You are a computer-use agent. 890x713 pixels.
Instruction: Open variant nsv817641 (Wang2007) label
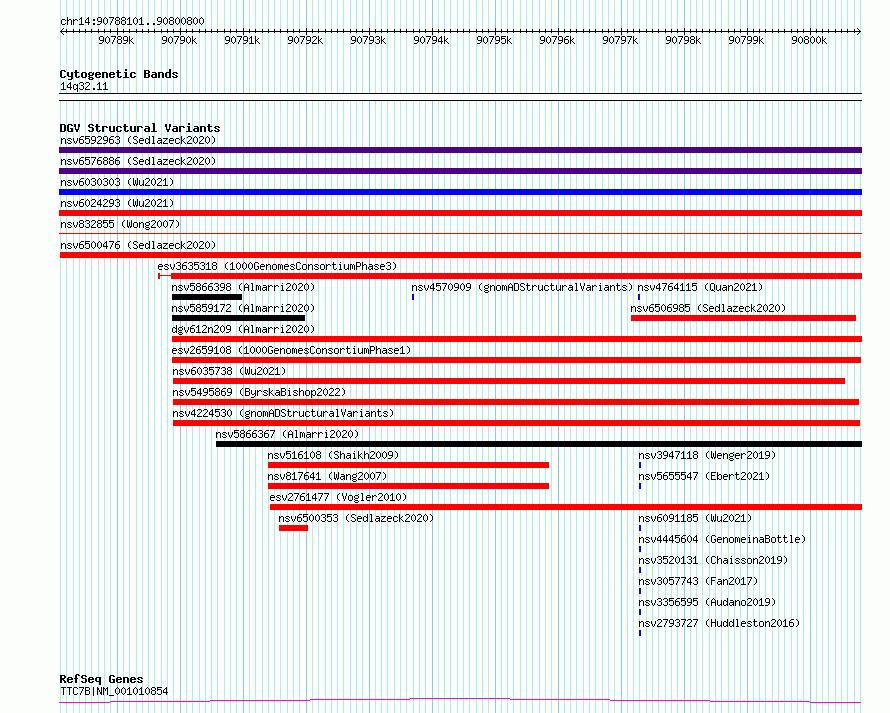pyautogui.click(x=327, y=476)
